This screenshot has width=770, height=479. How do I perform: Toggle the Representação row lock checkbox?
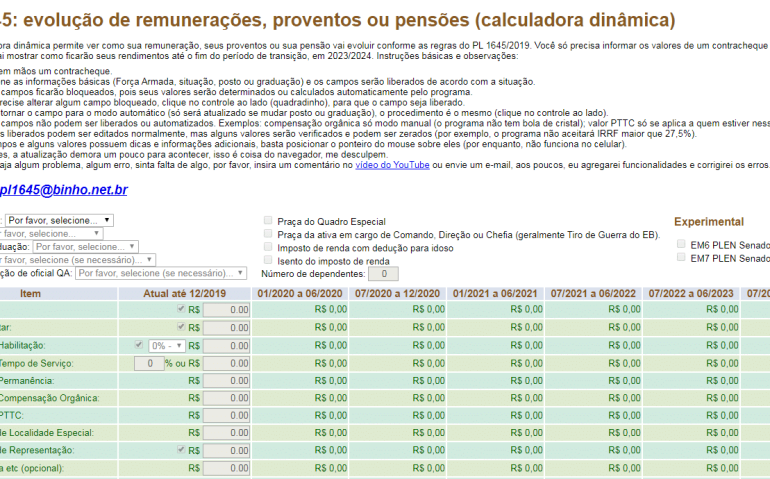181,450
